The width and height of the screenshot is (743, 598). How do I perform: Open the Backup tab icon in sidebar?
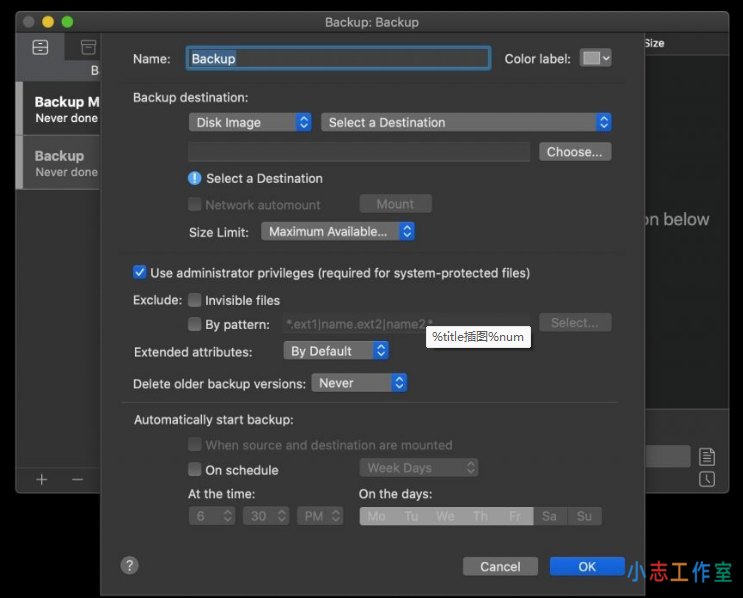pyautogui.click(x=40, y=47)
